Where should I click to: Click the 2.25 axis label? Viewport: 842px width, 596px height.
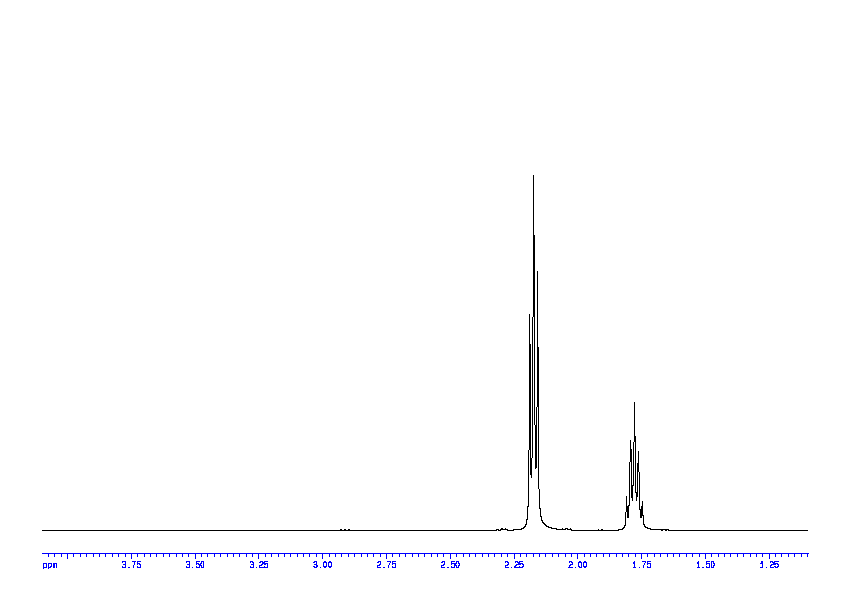[x=514, y=565]
